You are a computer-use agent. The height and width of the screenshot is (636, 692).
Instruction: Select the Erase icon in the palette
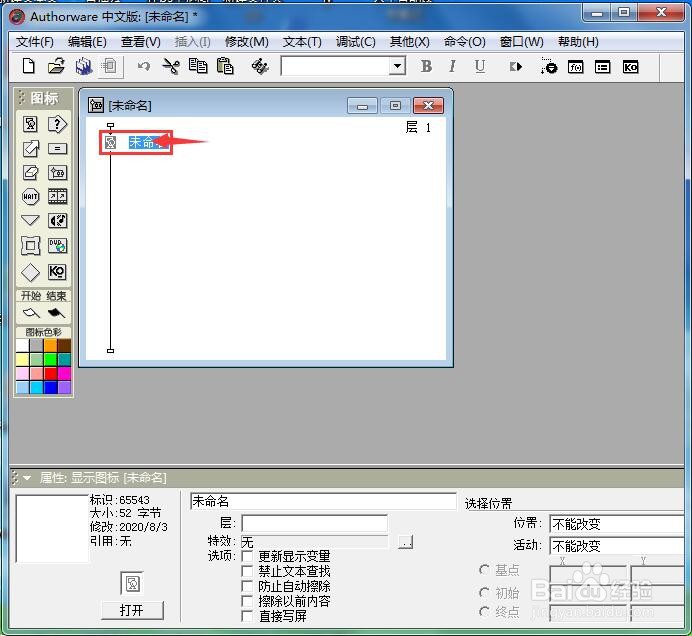tap(30, 173)
